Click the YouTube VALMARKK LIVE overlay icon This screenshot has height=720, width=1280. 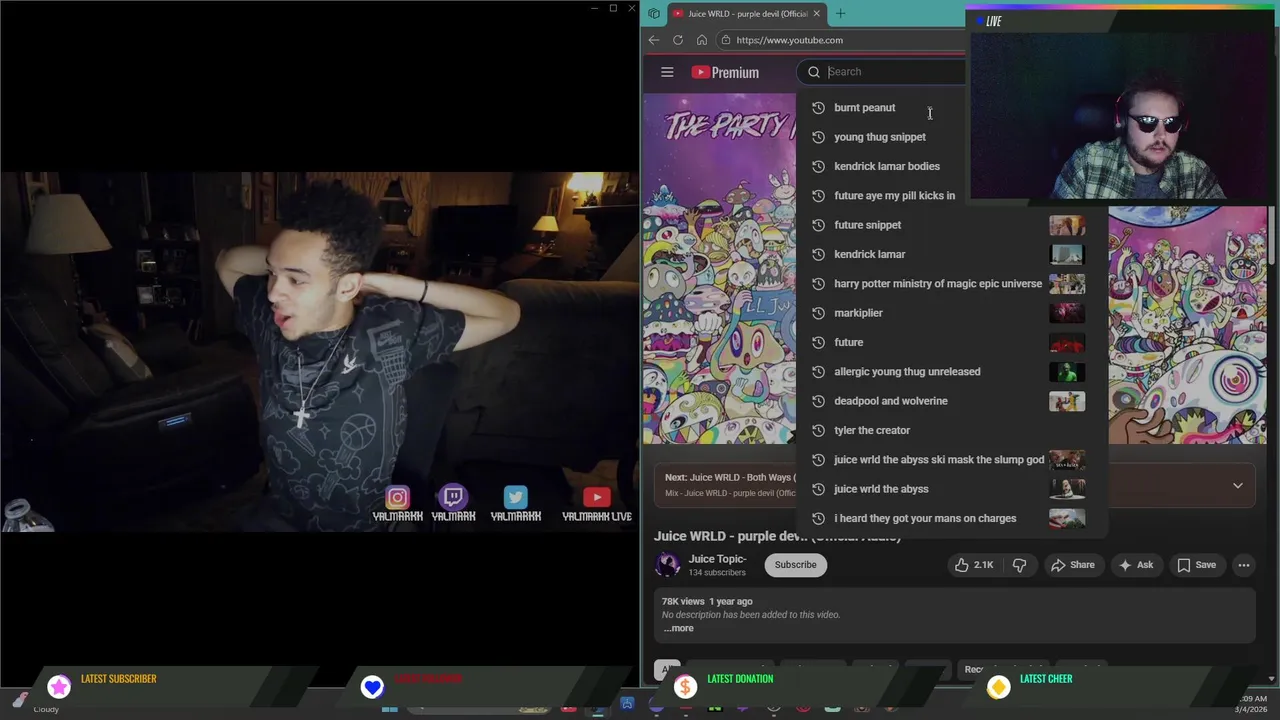[x=597, y=497]
